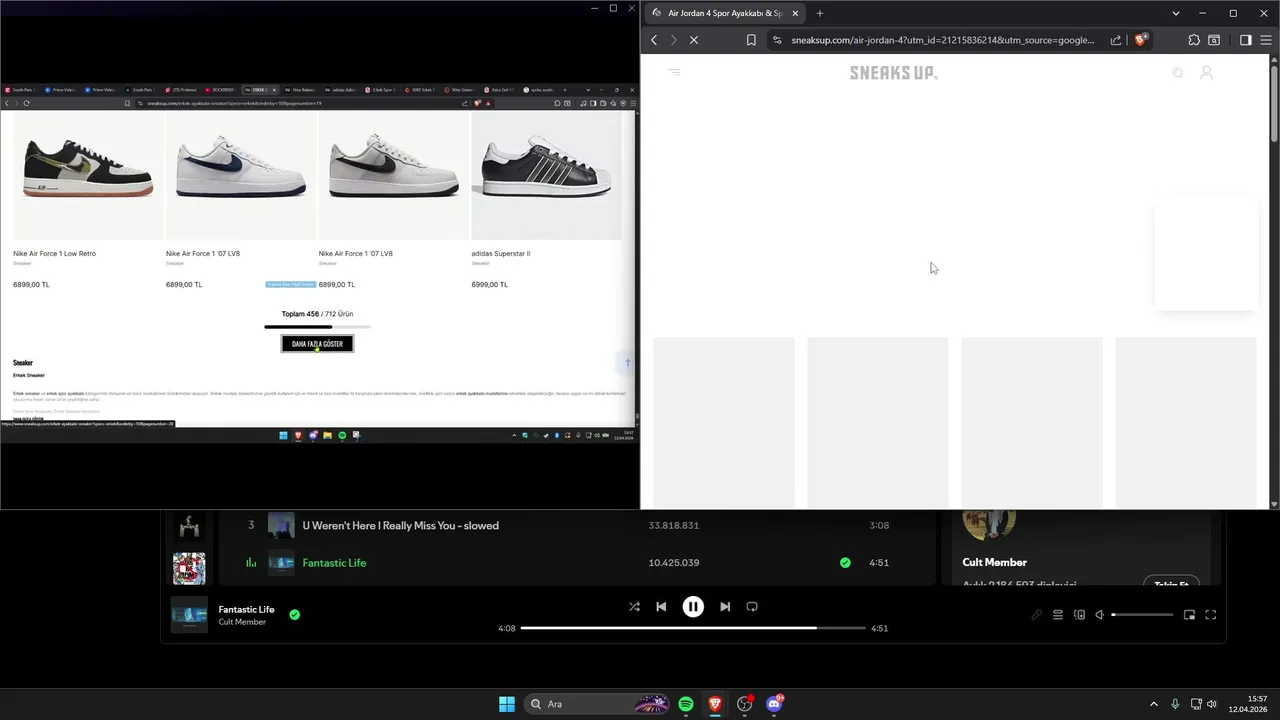This screenshot has height=720, width=1280.
Task: Stop loading the Air Jordan 4 page
Action: (694, 40)
